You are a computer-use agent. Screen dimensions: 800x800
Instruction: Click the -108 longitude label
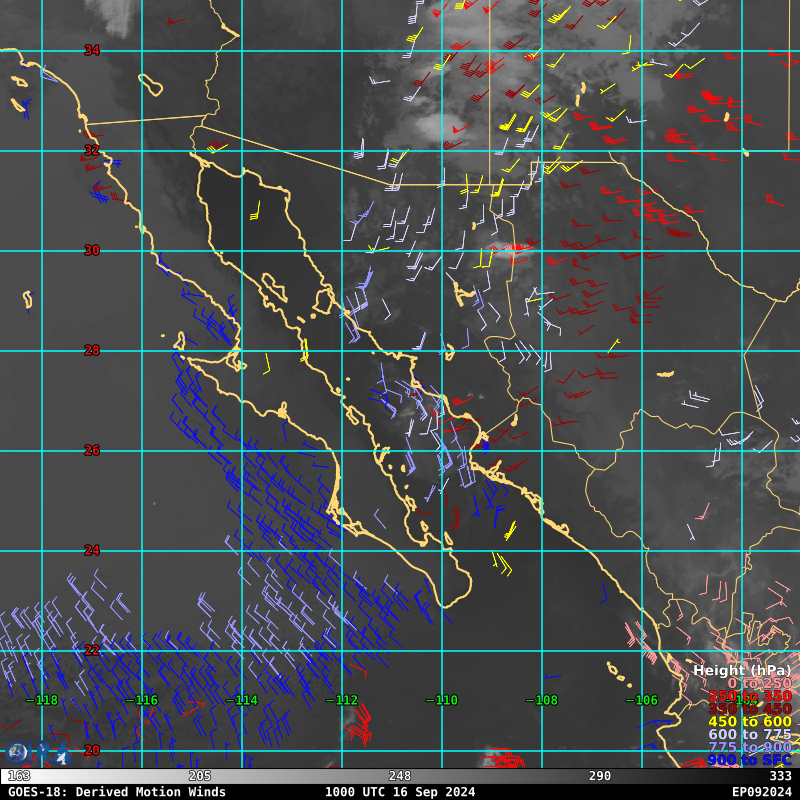541,700
